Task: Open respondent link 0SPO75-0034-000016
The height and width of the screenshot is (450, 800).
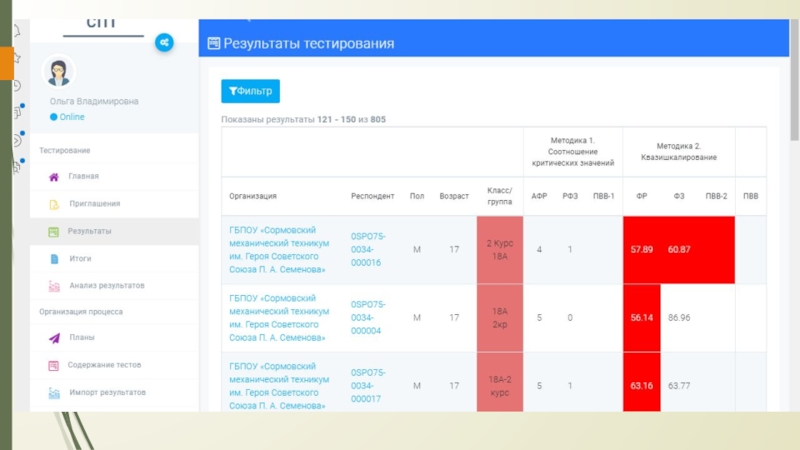Action: point(367,249)
